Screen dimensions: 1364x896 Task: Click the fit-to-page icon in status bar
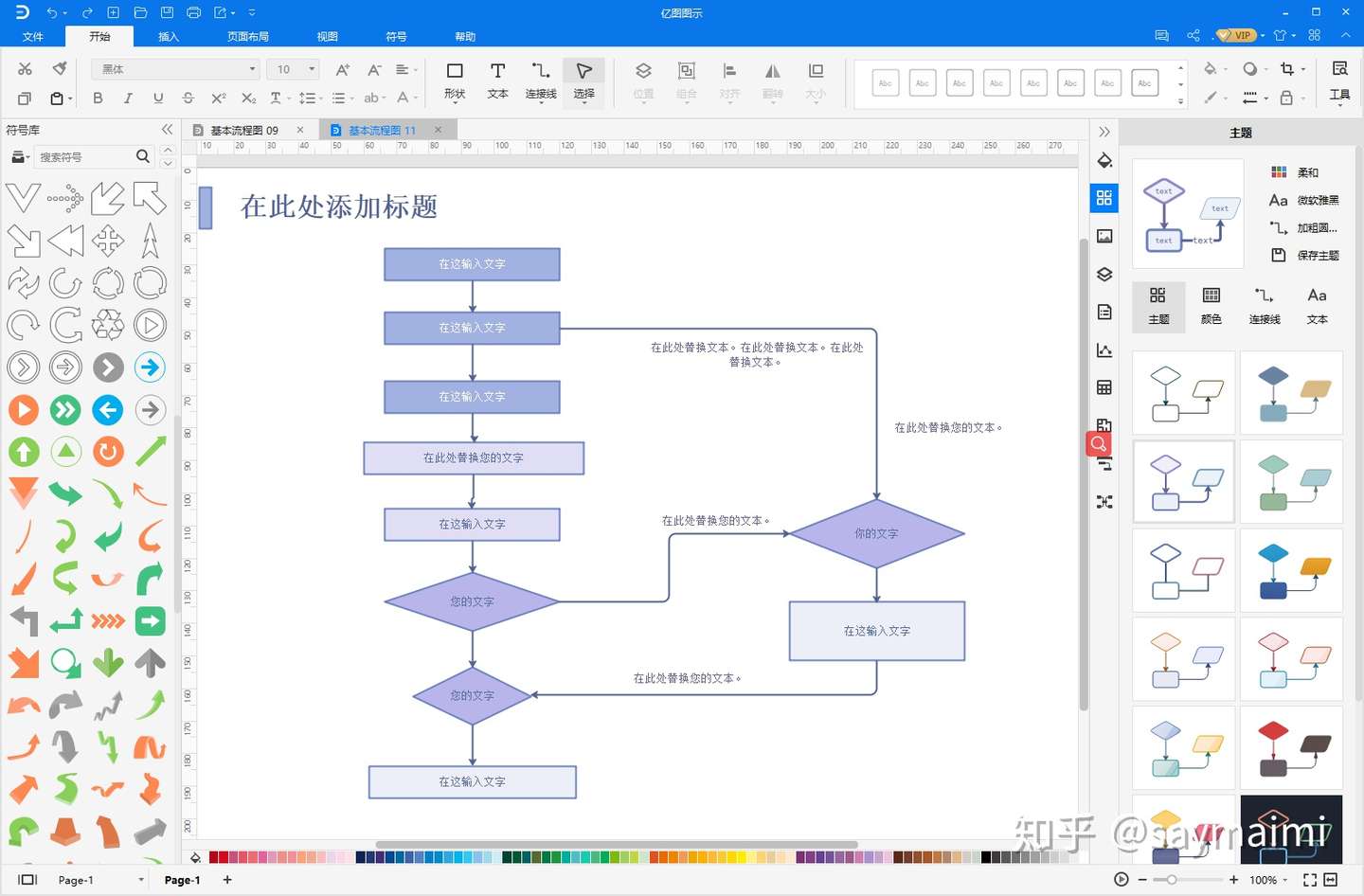point(1331,880)
